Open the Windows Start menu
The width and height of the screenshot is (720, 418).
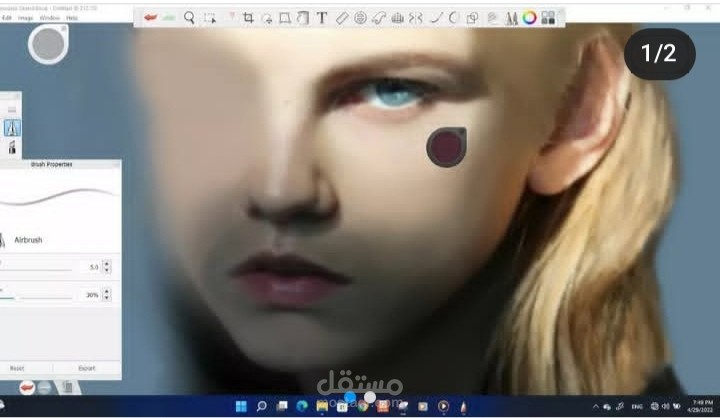coord(241,406)
